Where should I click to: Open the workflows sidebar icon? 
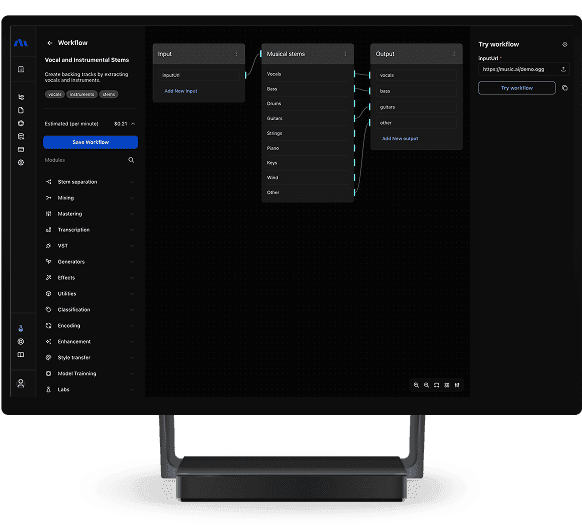(x=21, y=97)
